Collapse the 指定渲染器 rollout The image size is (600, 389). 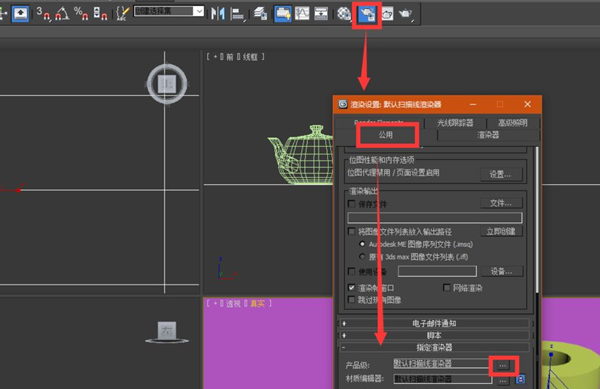click(x=435, y=347)
